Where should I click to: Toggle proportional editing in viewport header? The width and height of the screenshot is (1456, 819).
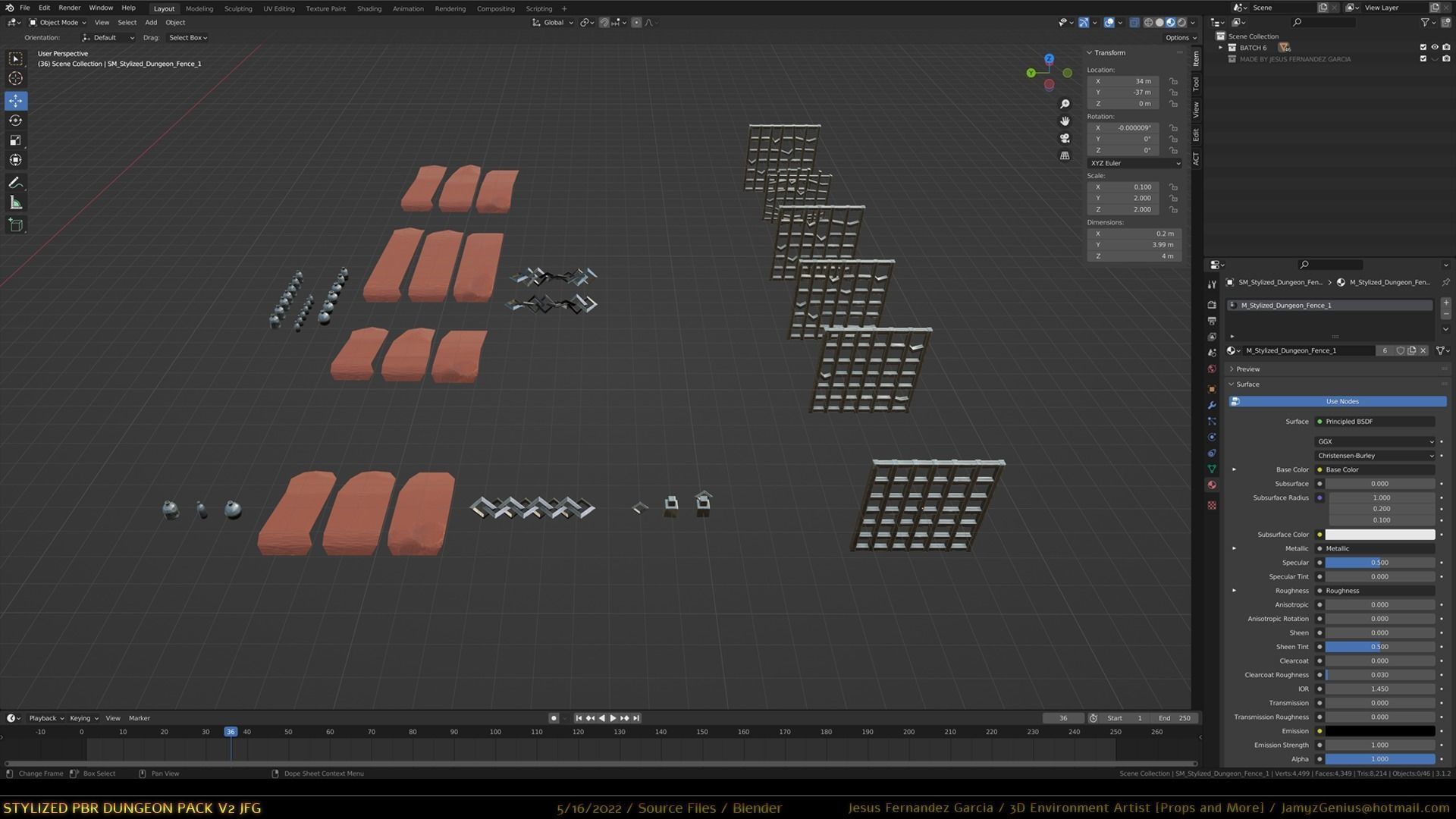click(636, 23)
